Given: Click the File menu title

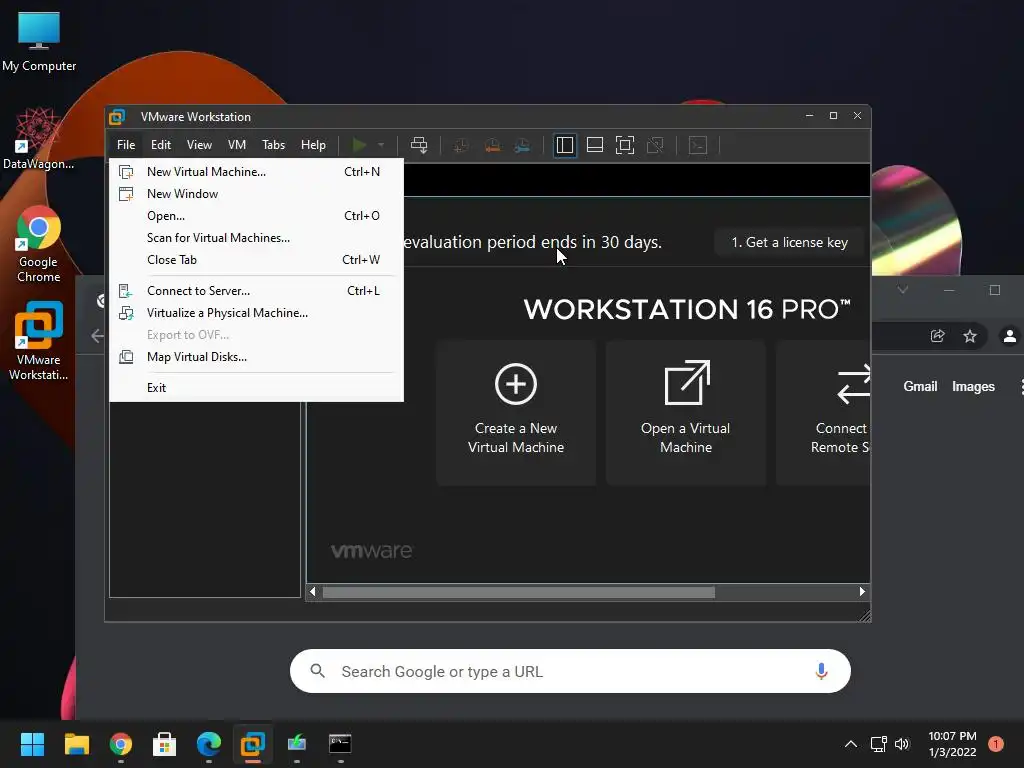Looking at the screenshot, I should (x=126, y=145).
